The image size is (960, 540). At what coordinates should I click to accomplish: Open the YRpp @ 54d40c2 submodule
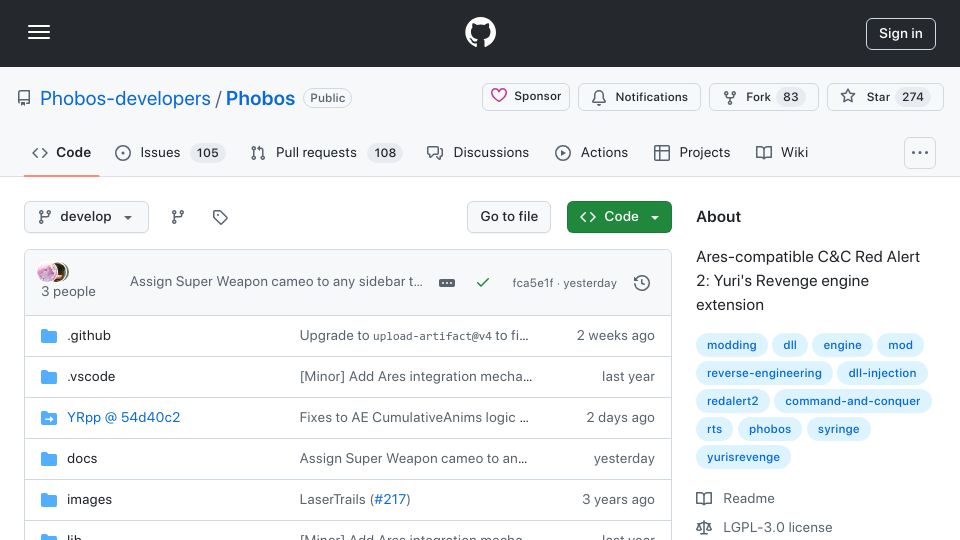coord(124,418)
